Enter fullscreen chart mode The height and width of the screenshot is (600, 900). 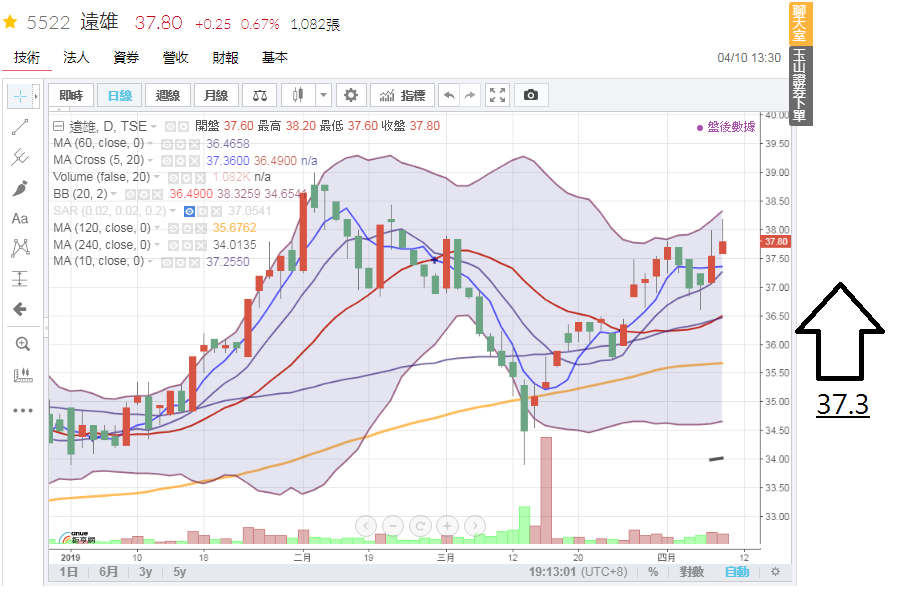tap(498, 95)
